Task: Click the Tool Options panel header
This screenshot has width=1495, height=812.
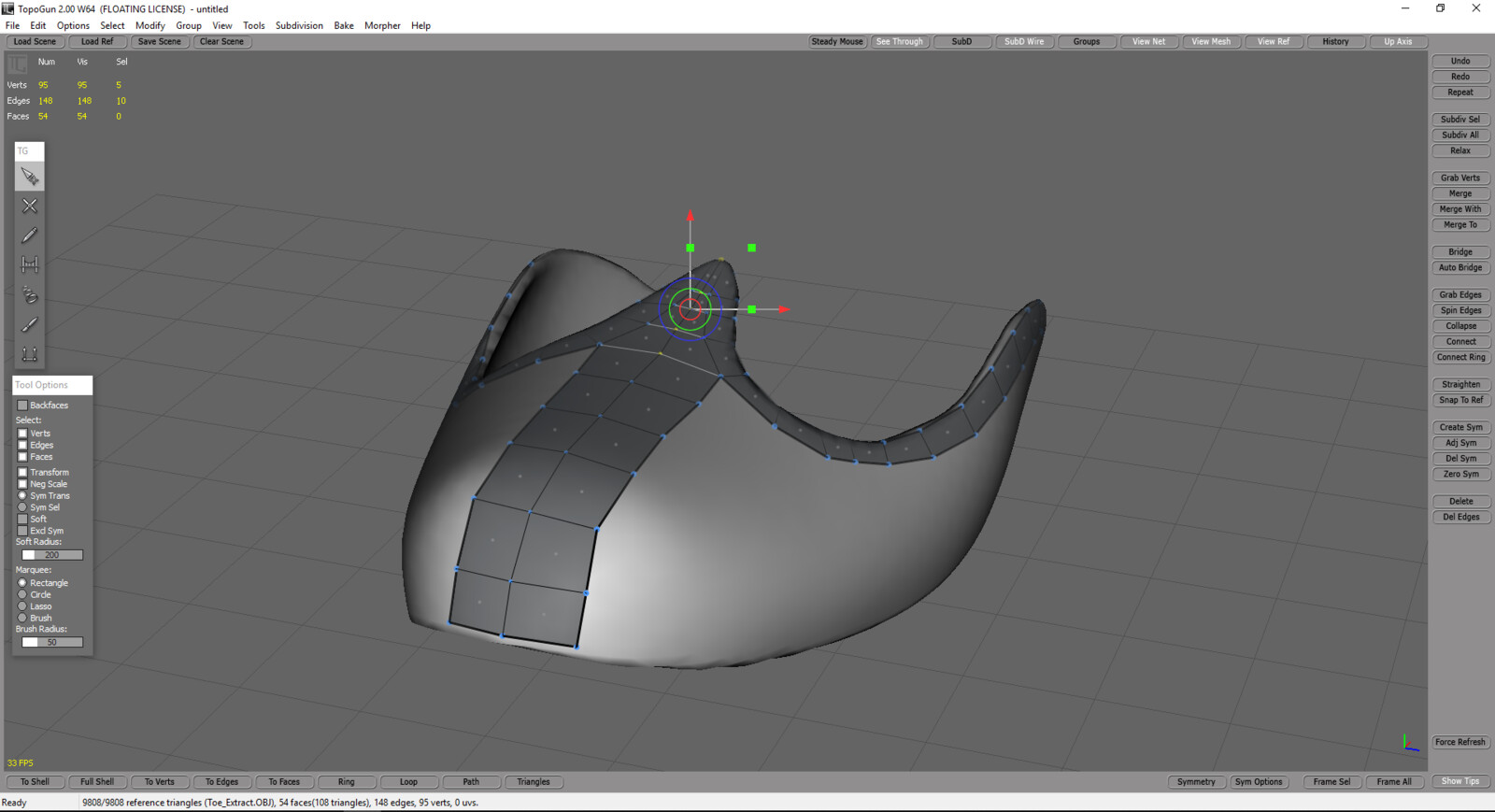Action: click(x=52, y=385)
